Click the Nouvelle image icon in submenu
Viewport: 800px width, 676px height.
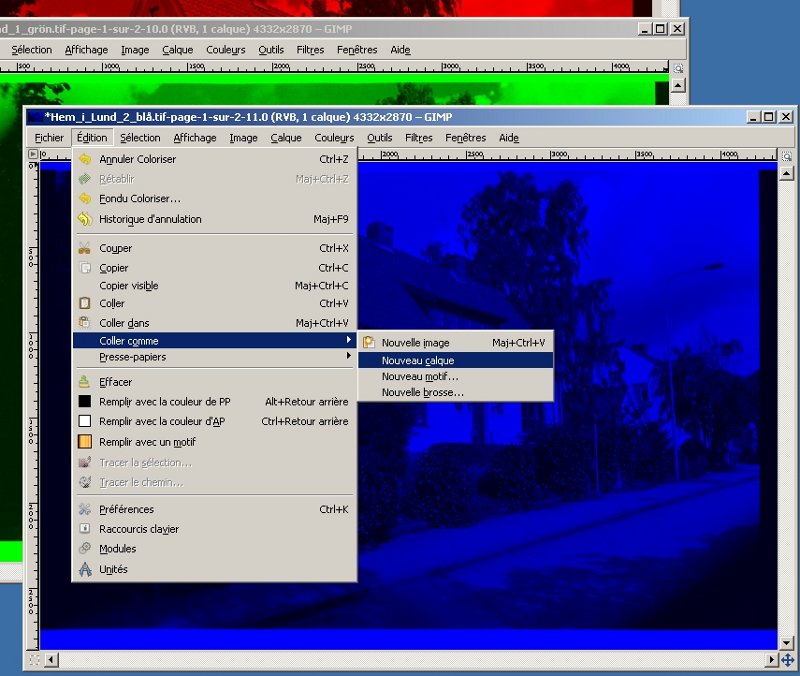point(368,343)
